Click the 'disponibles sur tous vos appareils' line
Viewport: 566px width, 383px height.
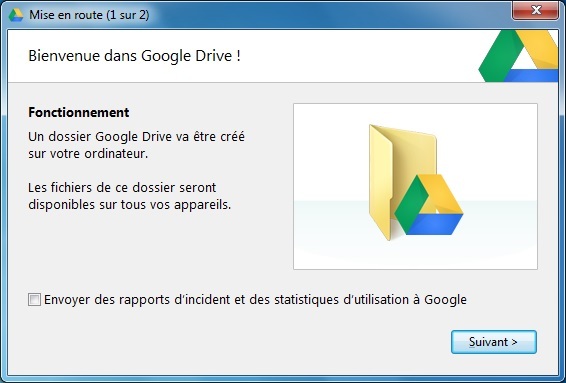point(130,205)
